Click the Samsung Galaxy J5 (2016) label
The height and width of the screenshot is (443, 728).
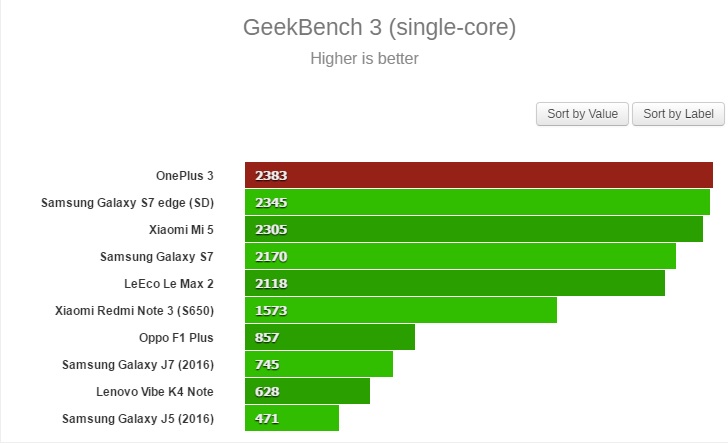coord(138,418)
